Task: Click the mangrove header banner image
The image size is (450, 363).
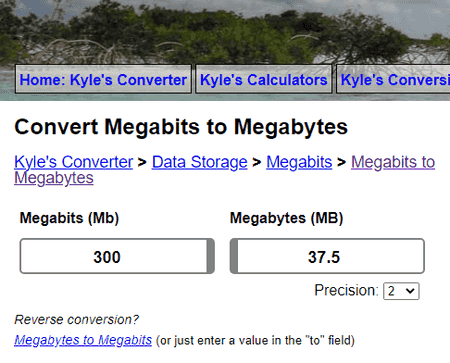Action: click(225, 32)
